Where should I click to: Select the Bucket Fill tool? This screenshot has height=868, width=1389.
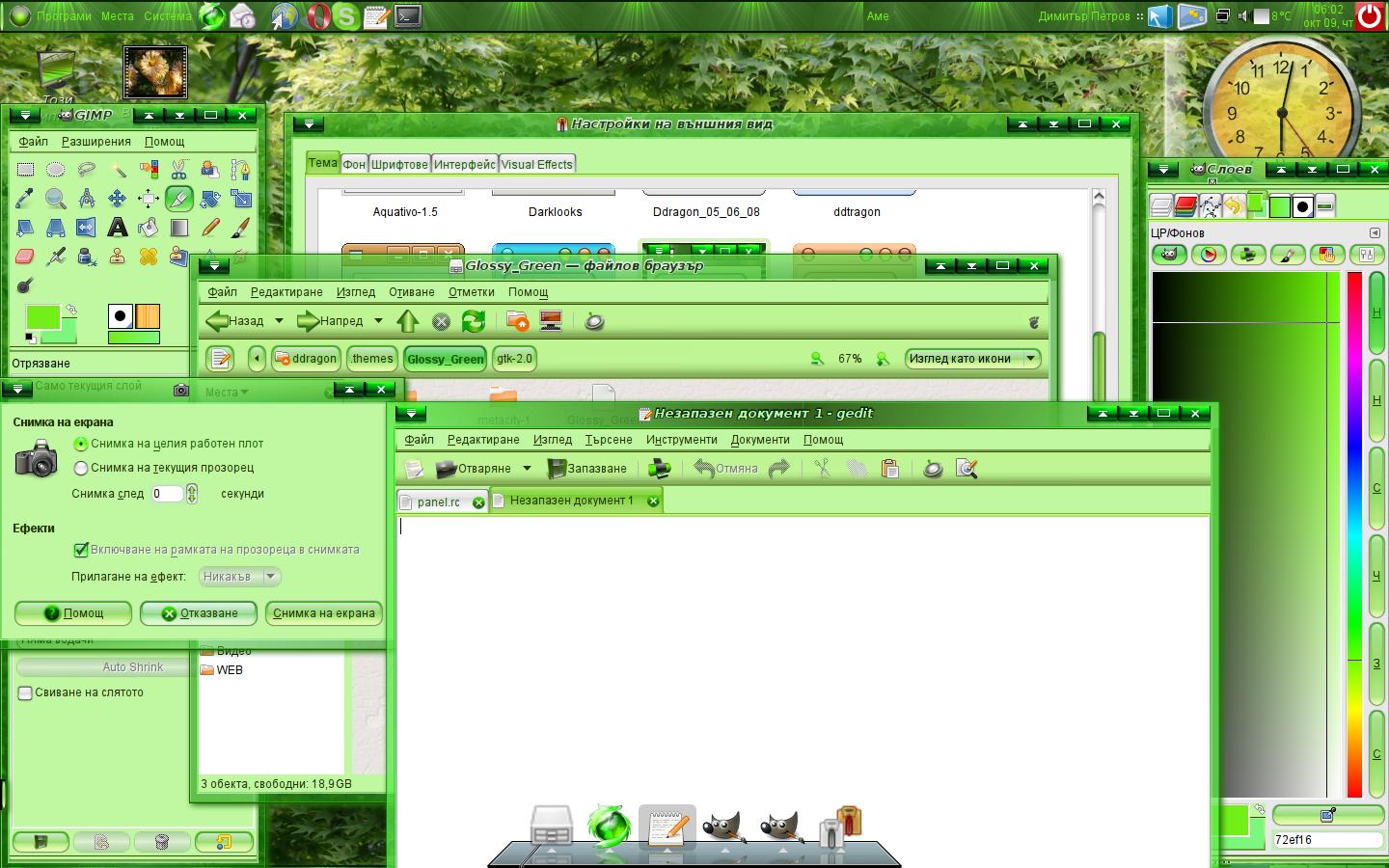[x=149, y=228]
